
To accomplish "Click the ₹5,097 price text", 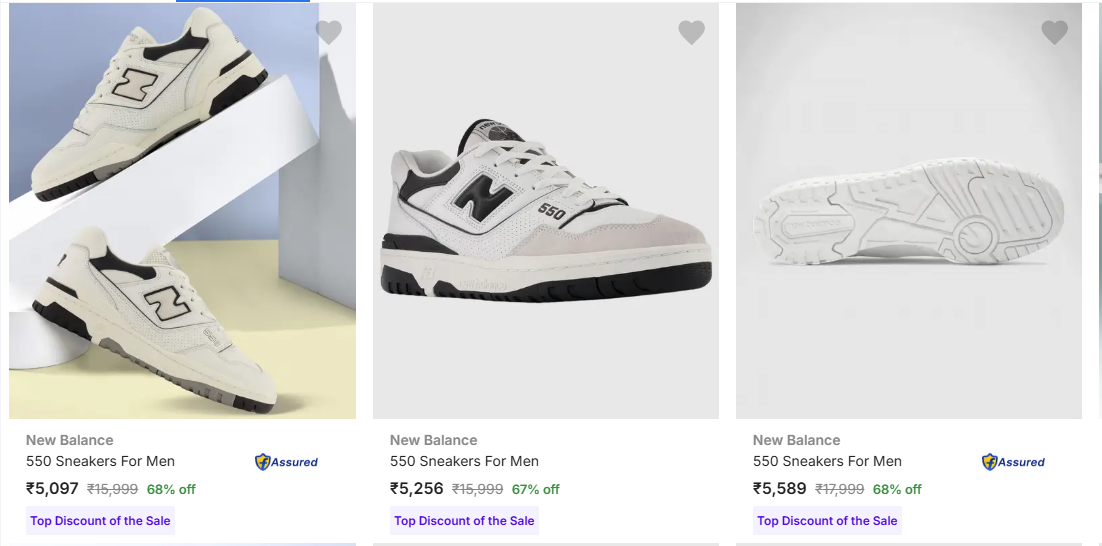I will 52,489.
